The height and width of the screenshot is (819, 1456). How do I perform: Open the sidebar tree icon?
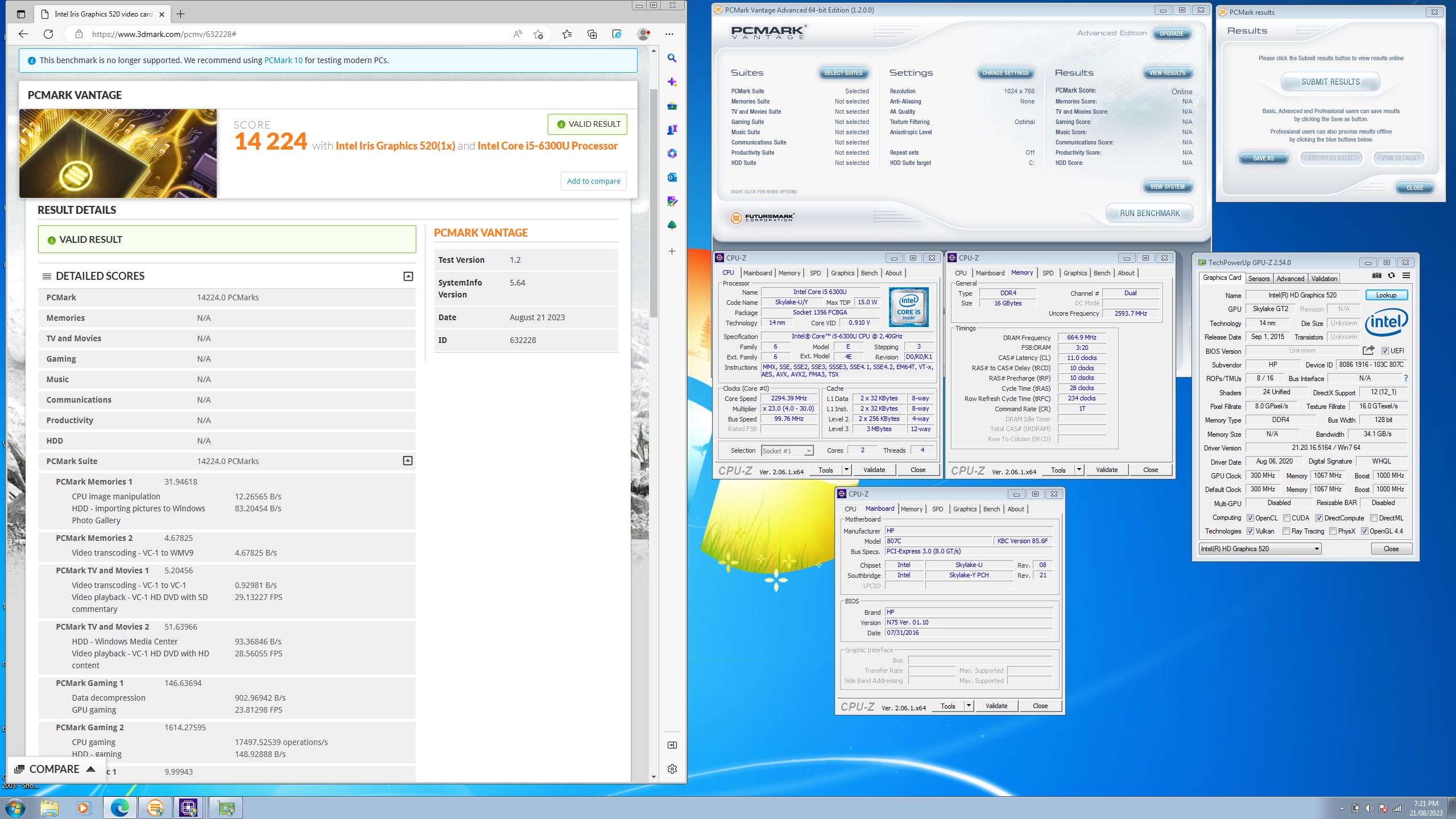(672, 225)
